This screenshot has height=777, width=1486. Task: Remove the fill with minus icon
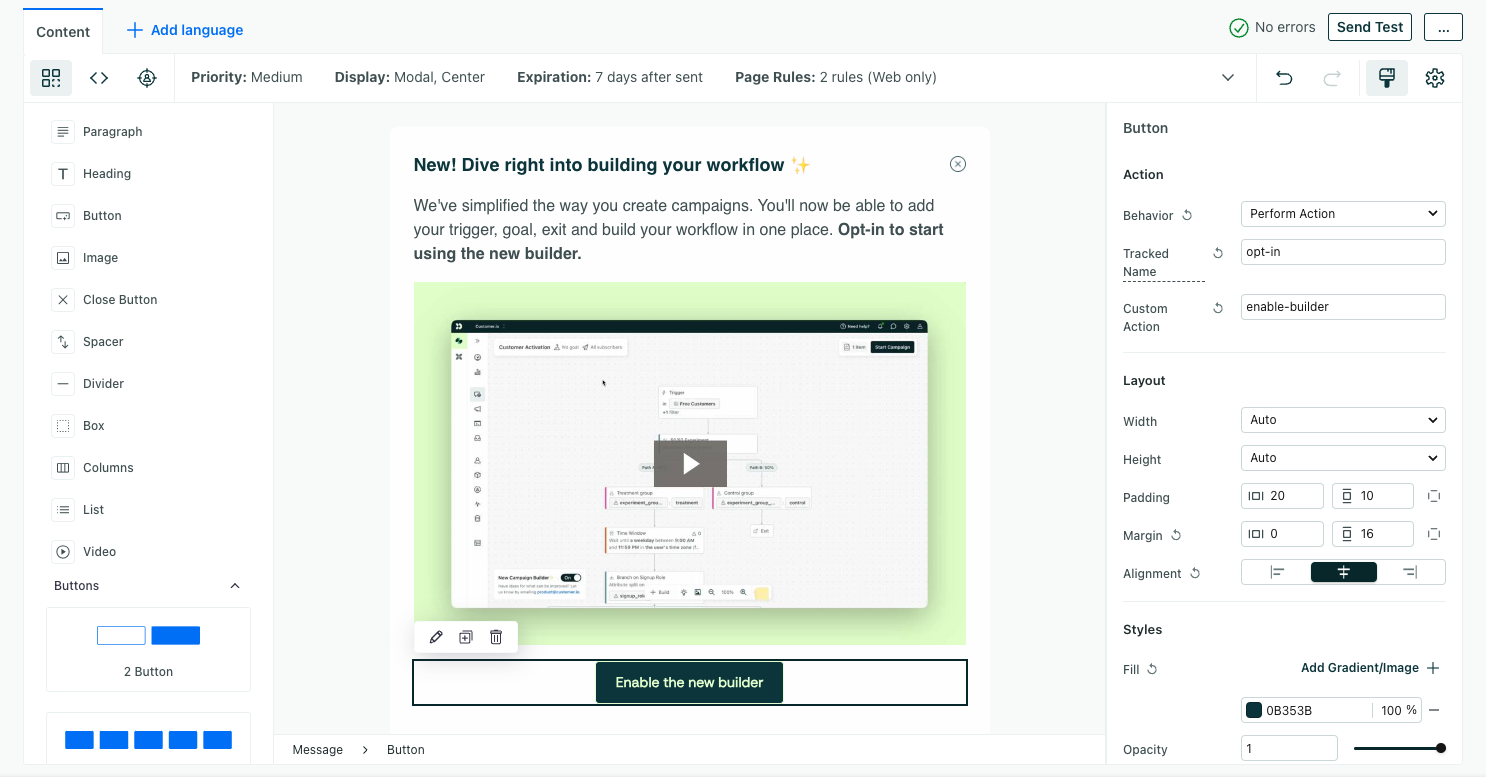coord(1434,710)
